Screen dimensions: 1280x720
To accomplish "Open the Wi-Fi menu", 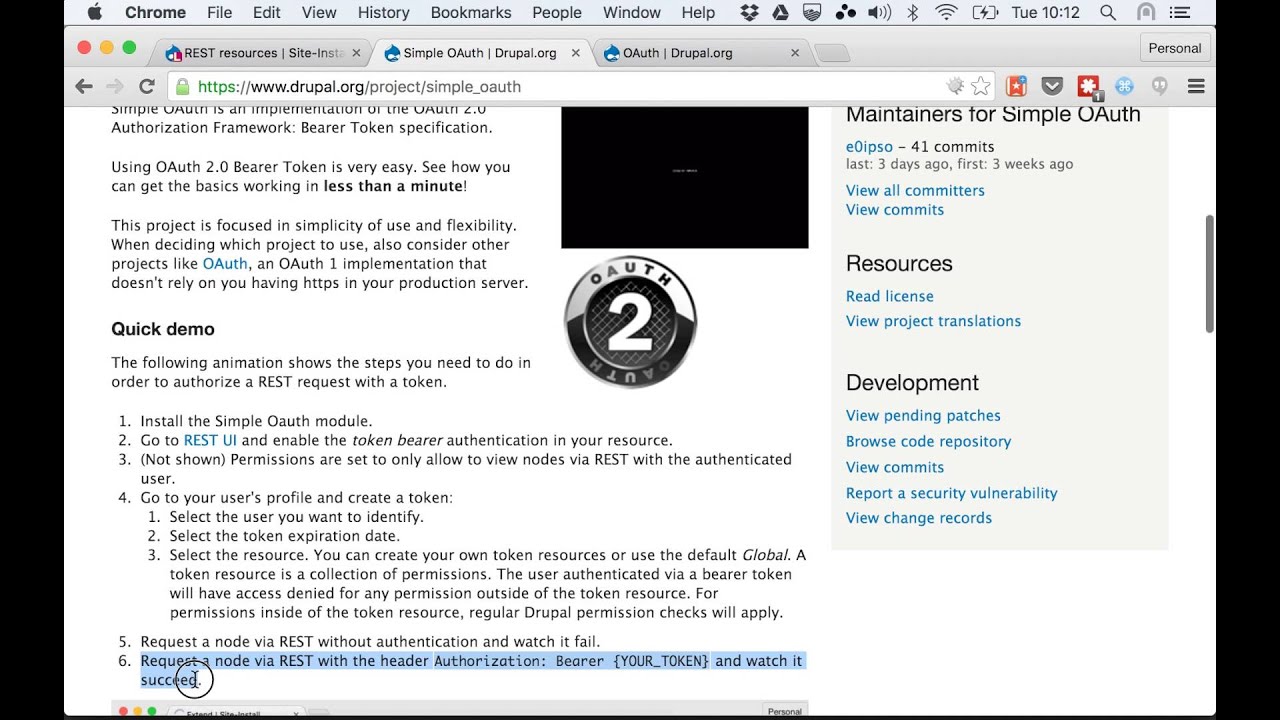I will coord(946,12).
